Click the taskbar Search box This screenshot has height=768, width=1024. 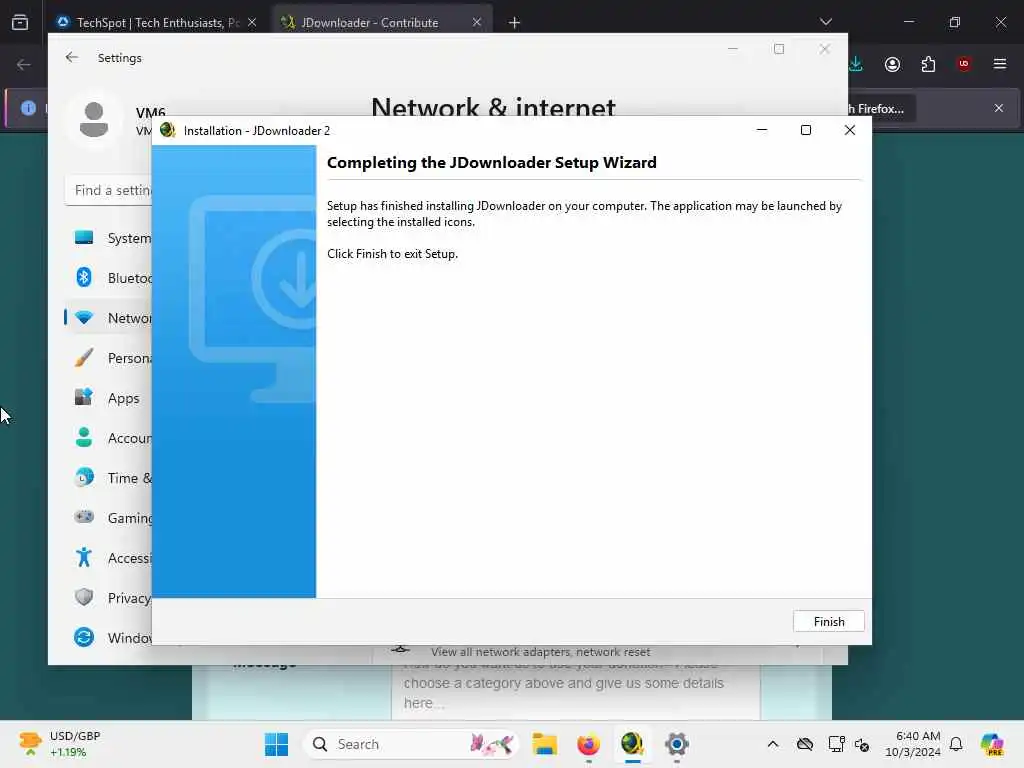(x=410, y=744)
